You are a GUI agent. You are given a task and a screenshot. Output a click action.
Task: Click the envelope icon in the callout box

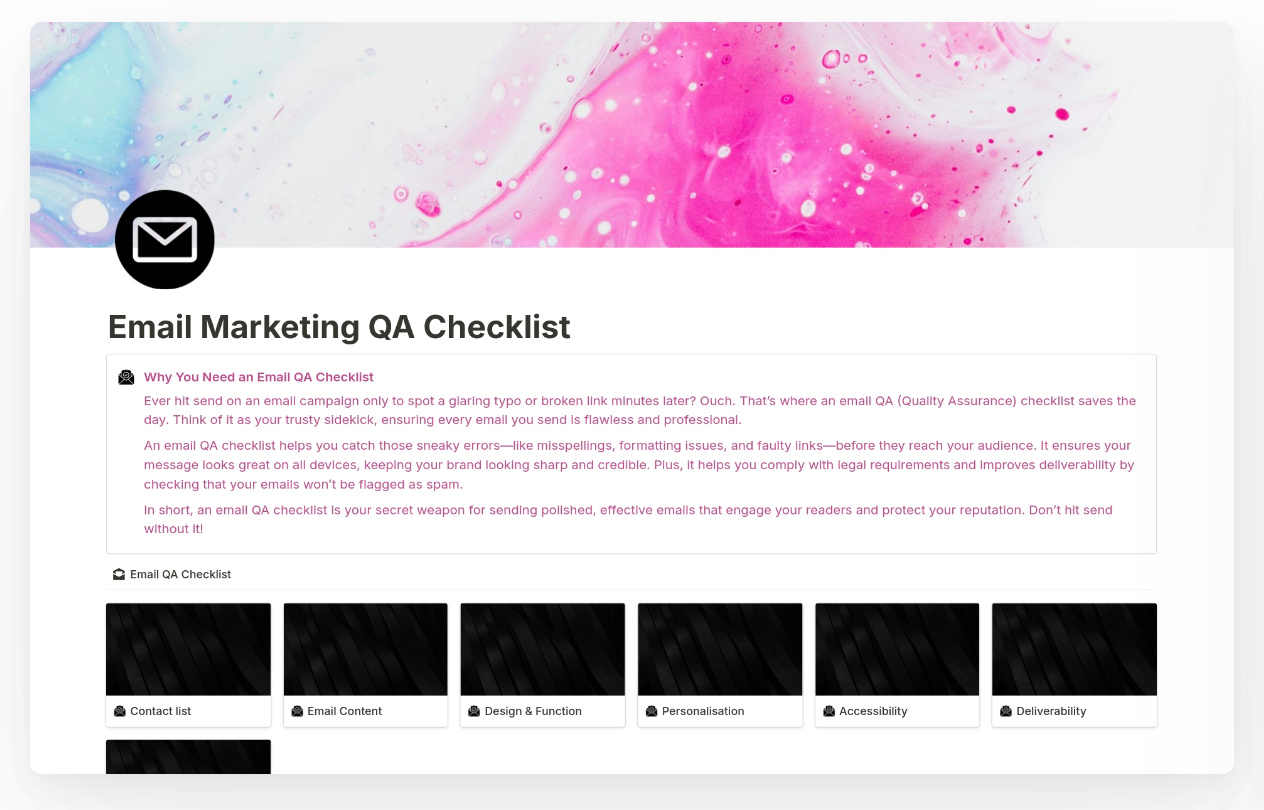(126, 377)
